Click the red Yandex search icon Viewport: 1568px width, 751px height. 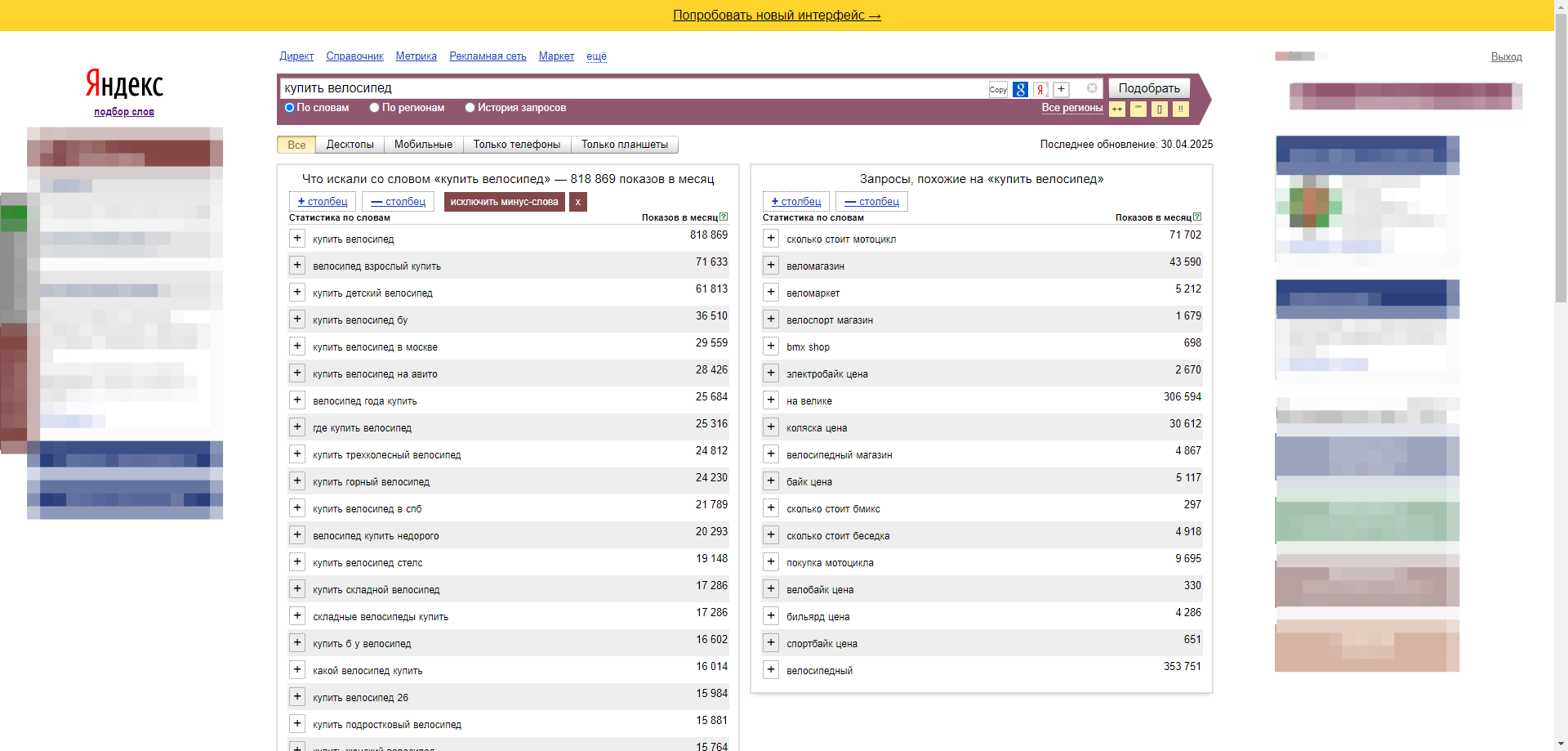coord(1040,90)
